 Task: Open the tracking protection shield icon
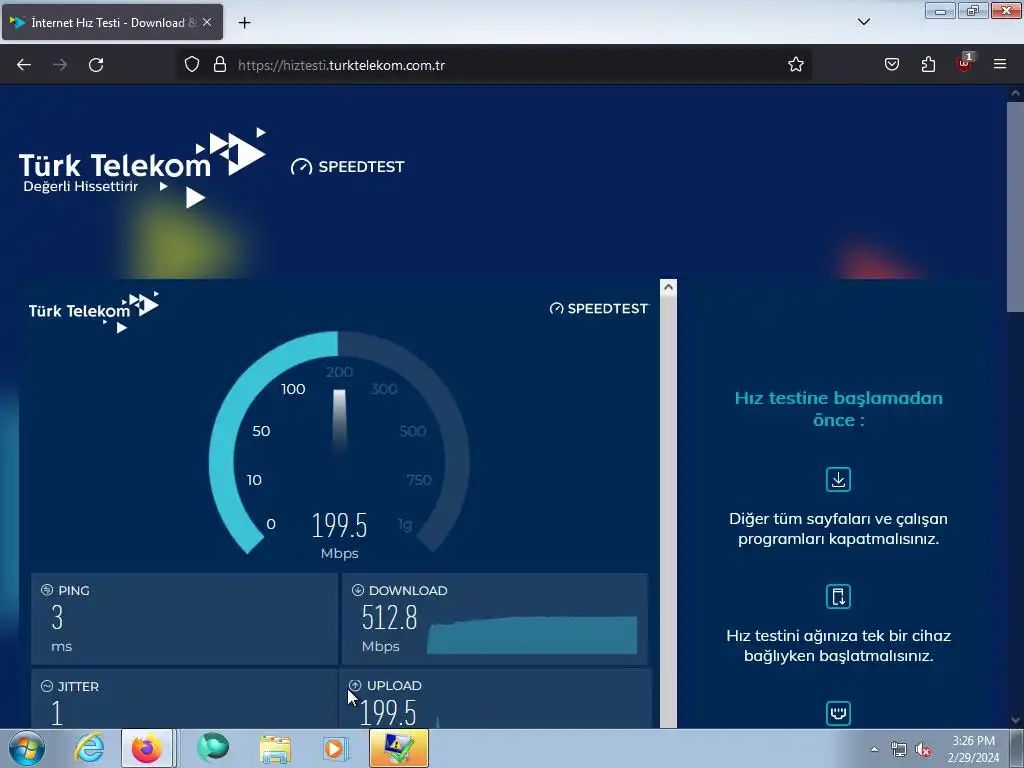click(191, 65)
